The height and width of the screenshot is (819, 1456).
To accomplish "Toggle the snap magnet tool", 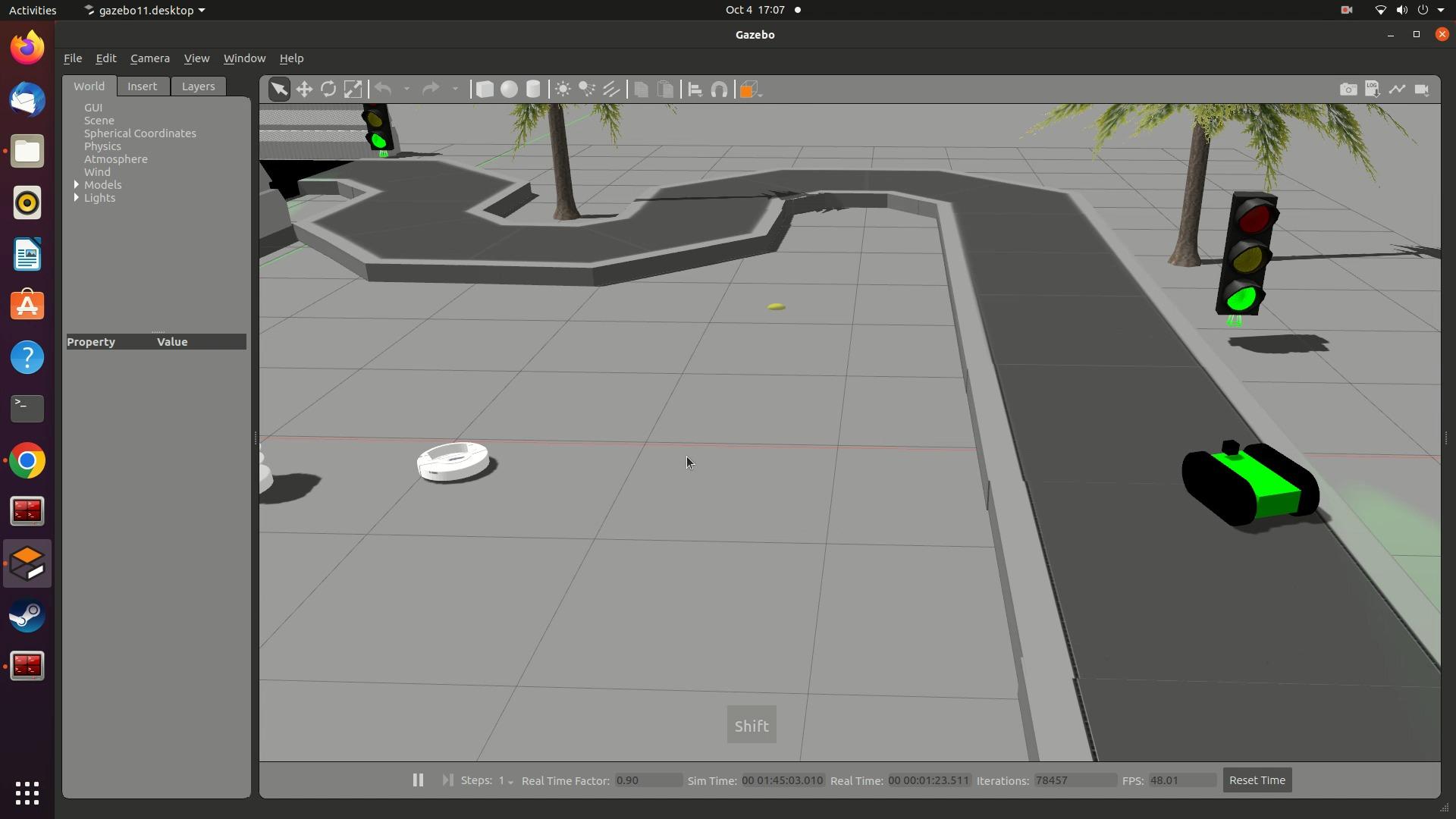I will [x=719, y=89].
